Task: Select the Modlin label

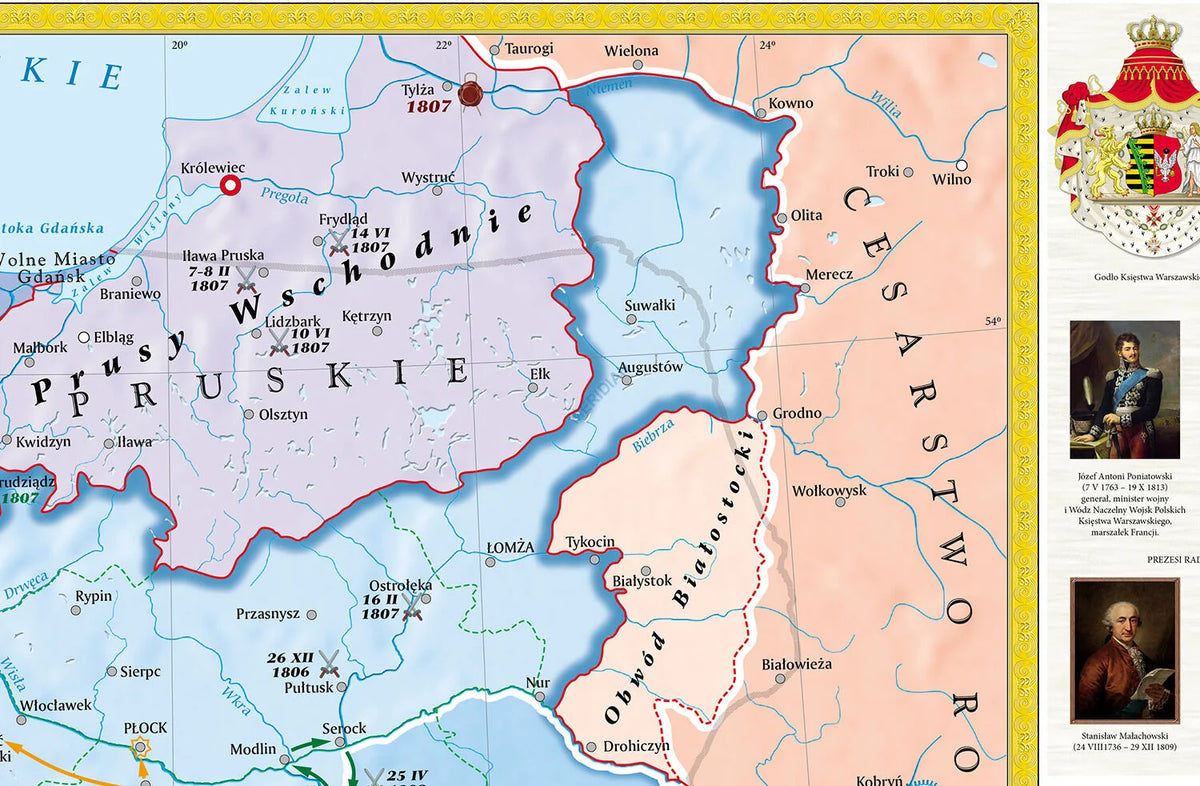Action: [253, 749]
